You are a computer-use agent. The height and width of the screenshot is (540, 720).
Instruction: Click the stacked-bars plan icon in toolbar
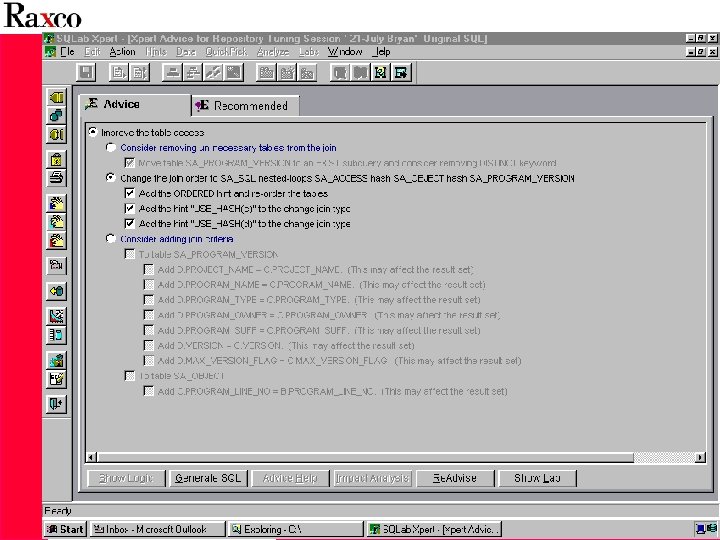[x=172, y=73]
